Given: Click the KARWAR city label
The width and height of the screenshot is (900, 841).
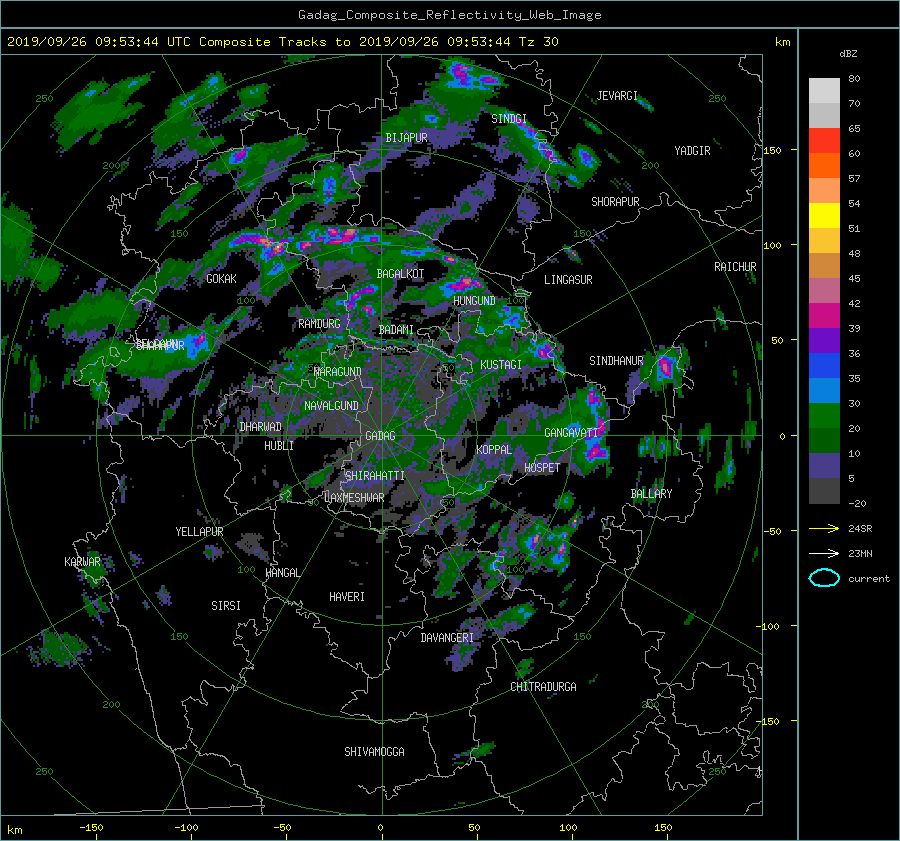Looking at the screenshot, I should (x=82, y=562).
